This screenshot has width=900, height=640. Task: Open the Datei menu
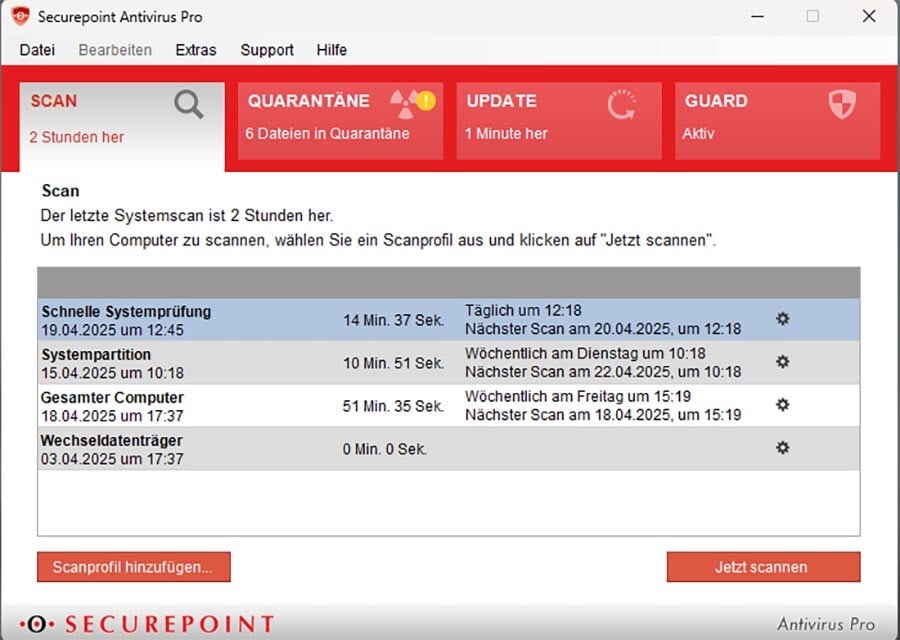click(x=37, y=50)
